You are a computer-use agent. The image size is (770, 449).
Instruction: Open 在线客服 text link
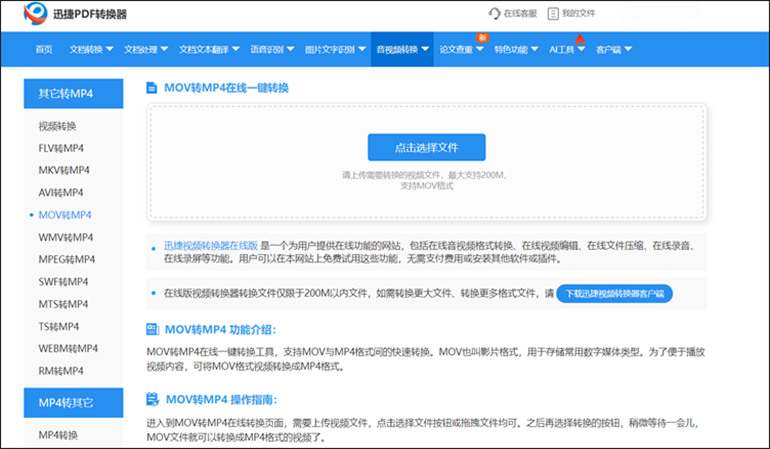520,13
